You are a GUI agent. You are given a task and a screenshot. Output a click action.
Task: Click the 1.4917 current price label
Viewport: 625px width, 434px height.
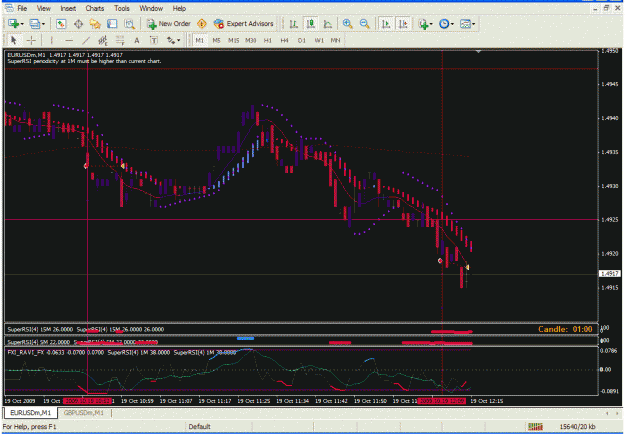click(x=610, y=274)
